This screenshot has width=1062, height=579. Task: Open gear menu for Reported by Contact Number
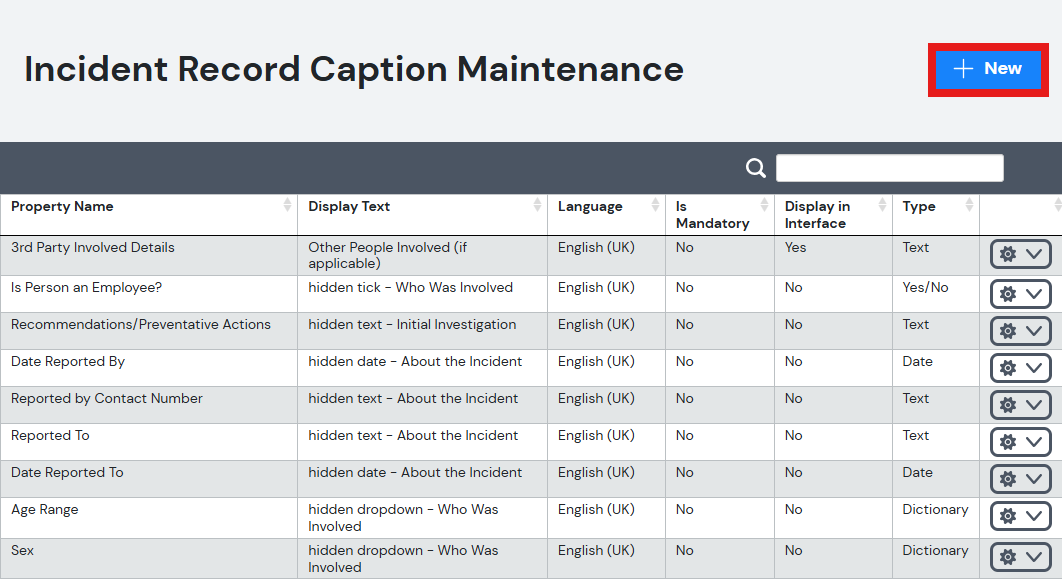click(1021, 405)
